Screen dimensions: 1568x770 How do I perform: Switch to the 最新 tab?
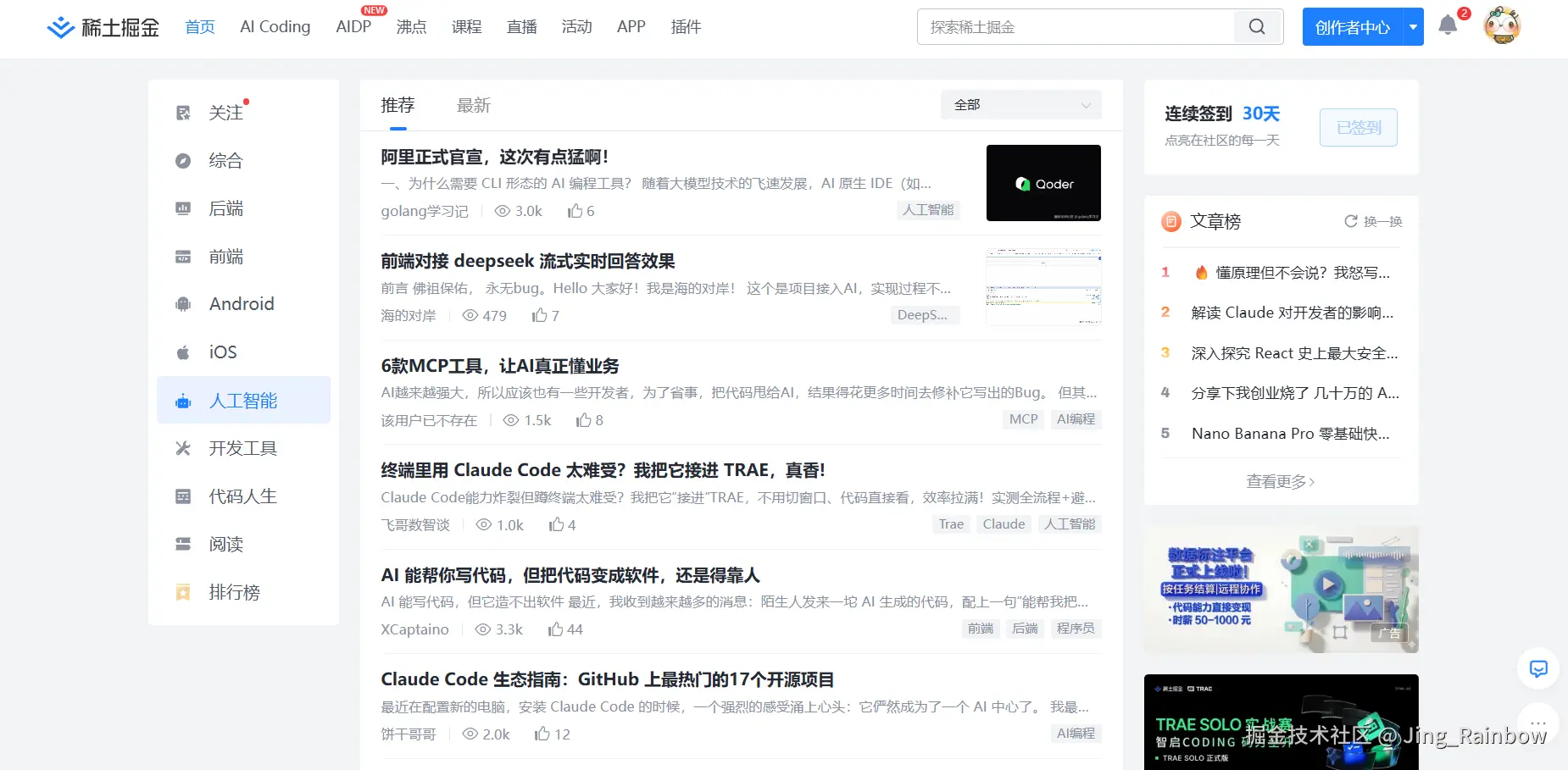point(473,106)
